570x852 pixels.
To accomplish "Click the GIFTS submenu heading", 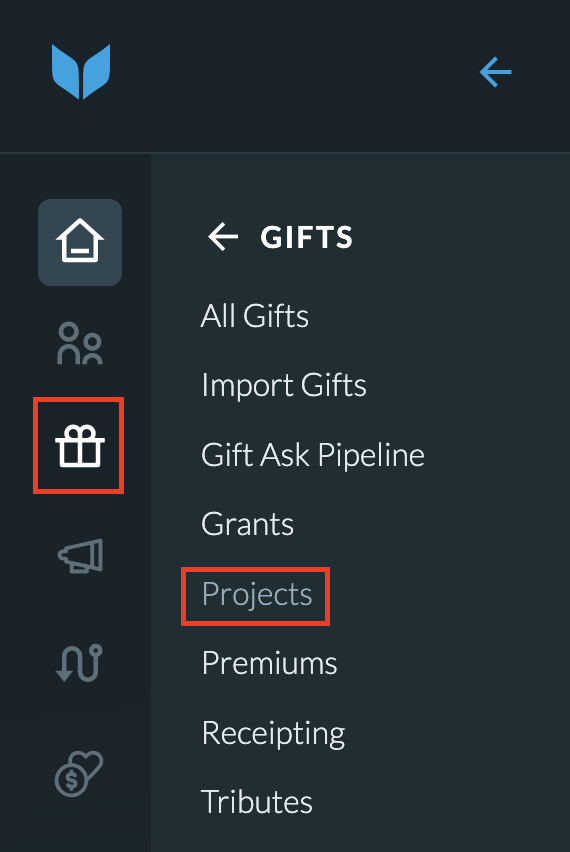I will 306,237.
